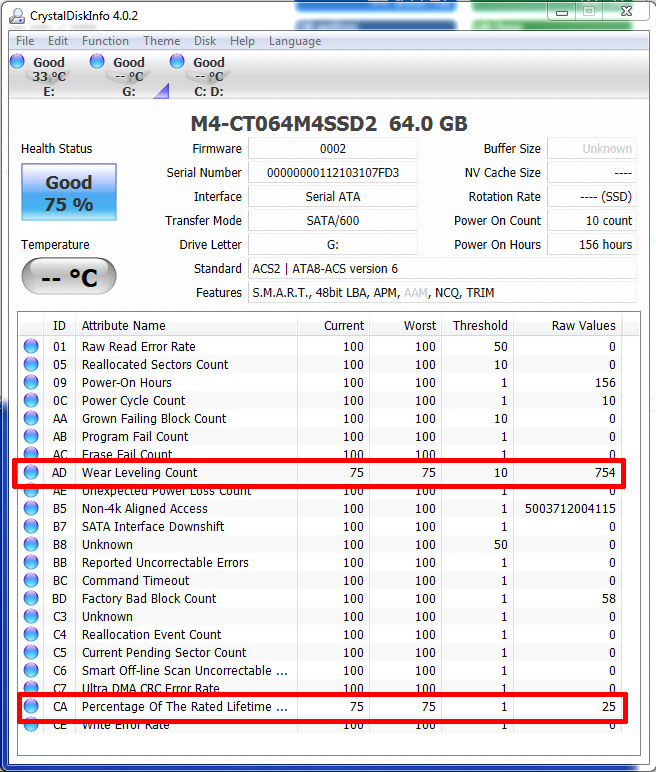Image resolution: width=656 pixels, height=772 pixels.
Task: Click status orb for Factory Bad Block Count
Action: (31, 598)
